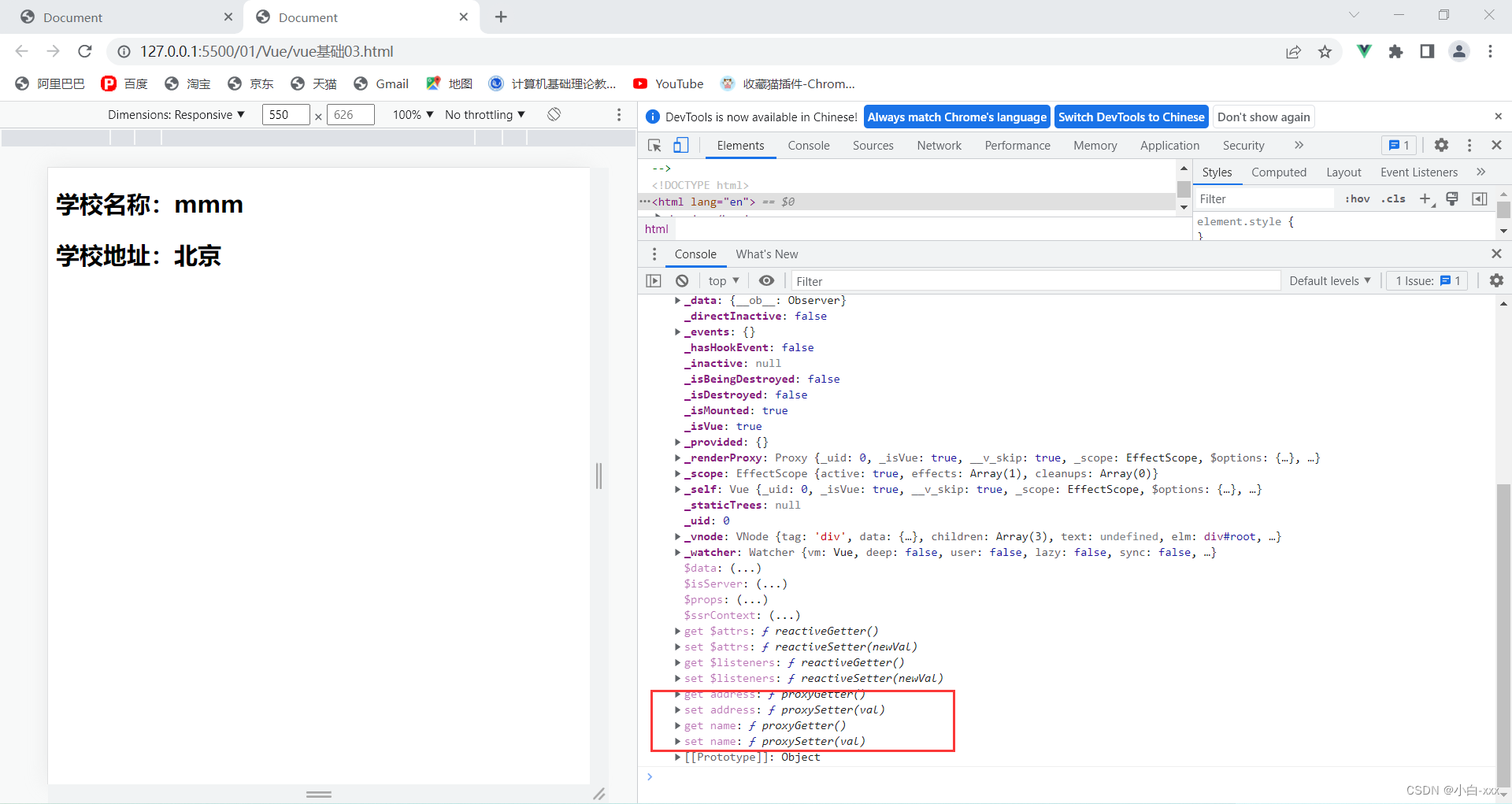Expand the _watcher Watcher entry
Screen dimensions: 1512x804
[x=677, y=552]
